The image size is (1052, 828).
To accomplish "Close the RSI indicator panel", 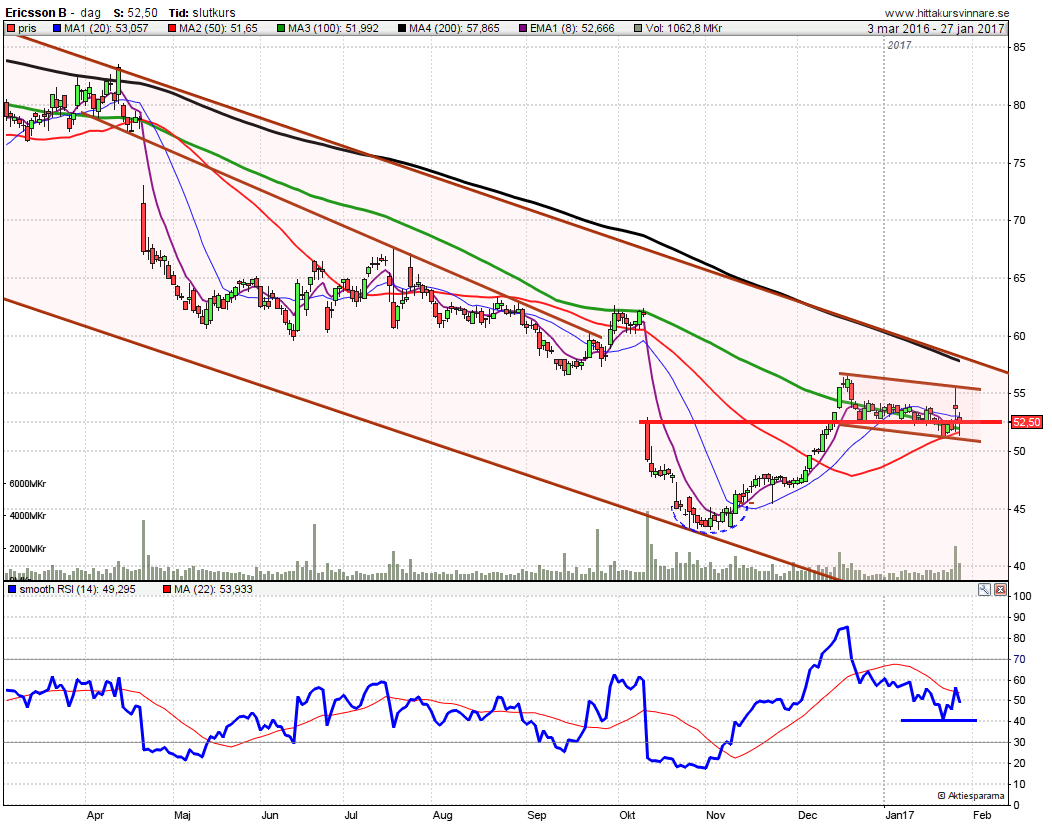I will 1000,590.
